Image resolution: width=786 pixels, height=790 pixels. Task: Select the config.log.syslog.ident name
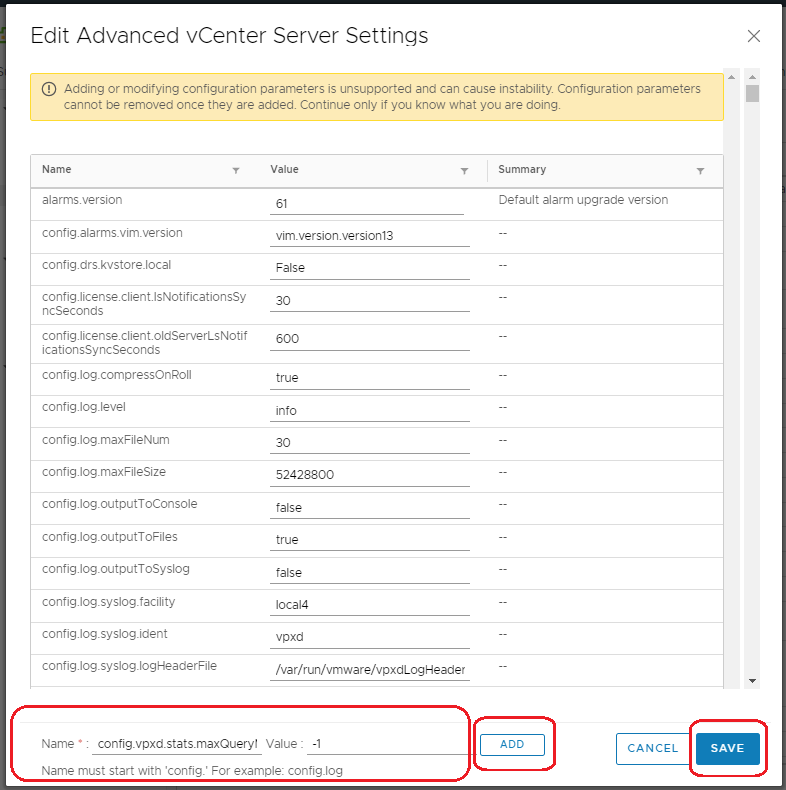coord(105,634)
